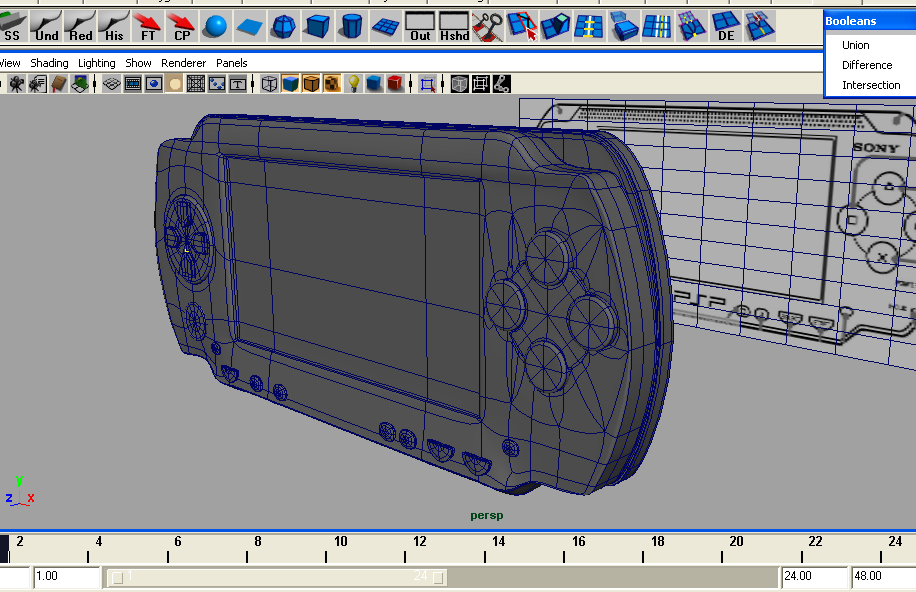
Task: Click the Hshd shelf button
Action: point(454,26)
